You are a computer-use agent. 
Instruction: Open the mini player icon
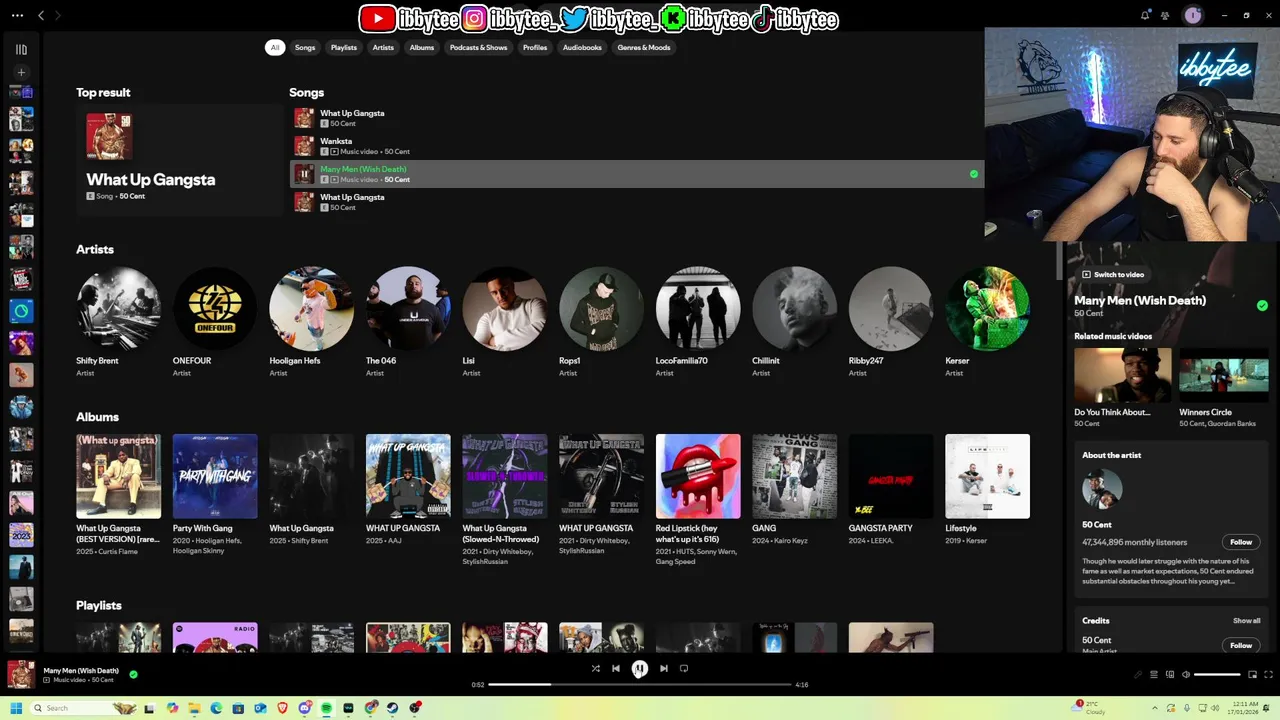click(1252, 675)
